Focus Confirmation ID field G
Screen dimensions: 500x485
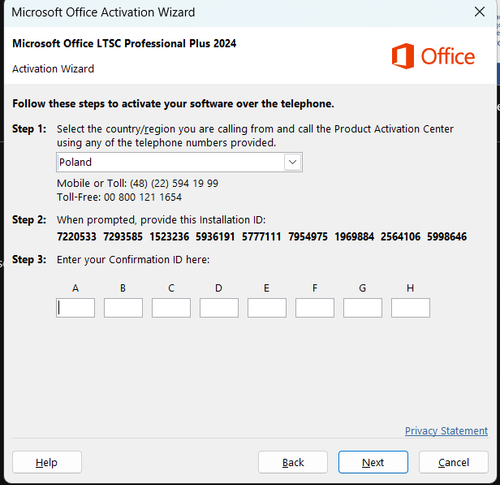point(363,308)
